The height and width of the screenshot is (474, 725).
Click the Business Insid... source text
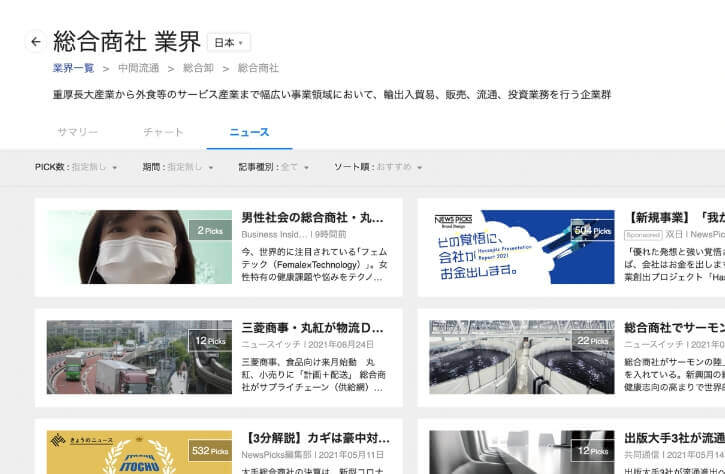[274, 234]
